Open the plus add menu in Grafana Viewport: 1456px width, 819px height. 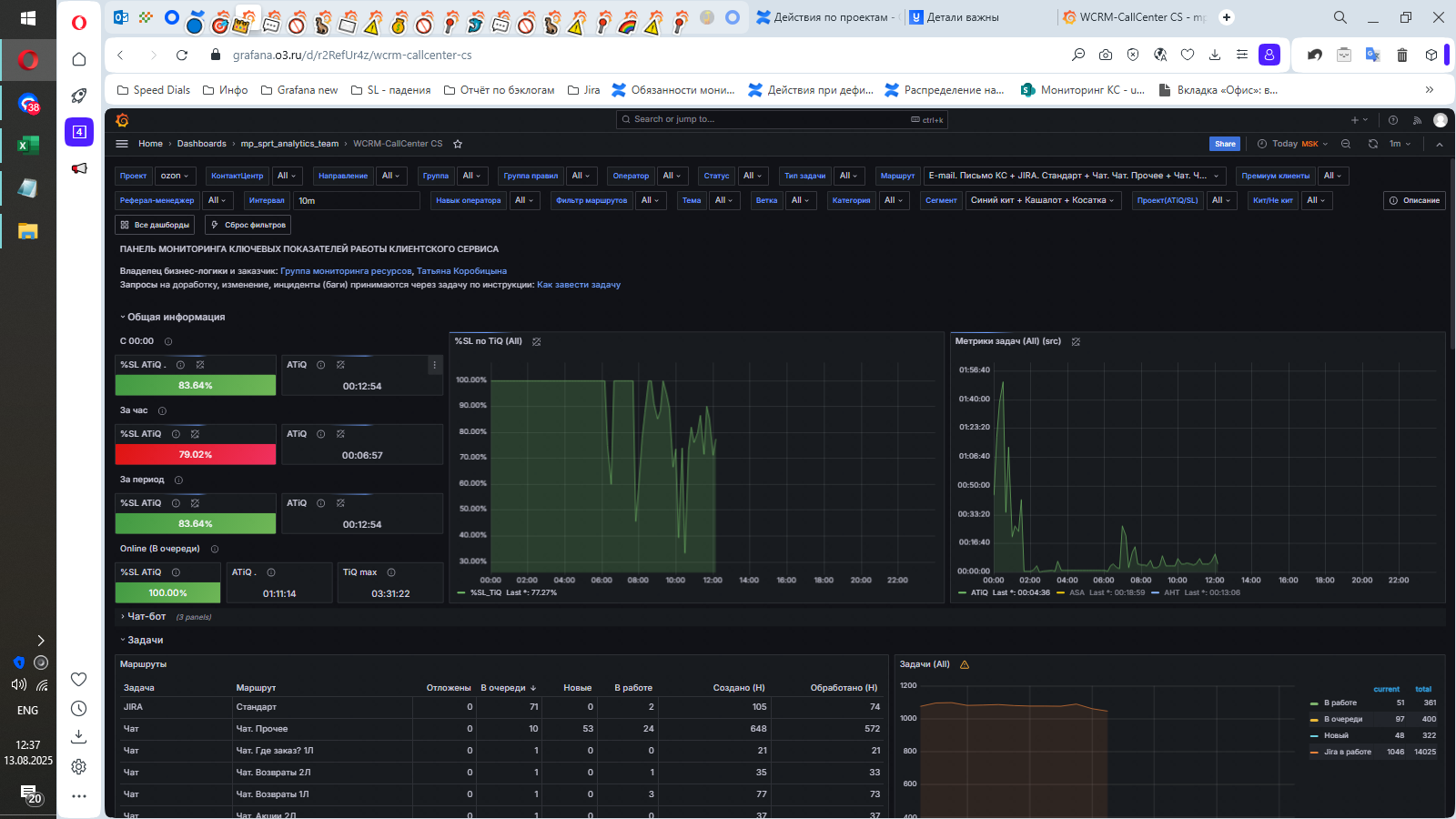pyautogui.click(x=1359, y=120)
